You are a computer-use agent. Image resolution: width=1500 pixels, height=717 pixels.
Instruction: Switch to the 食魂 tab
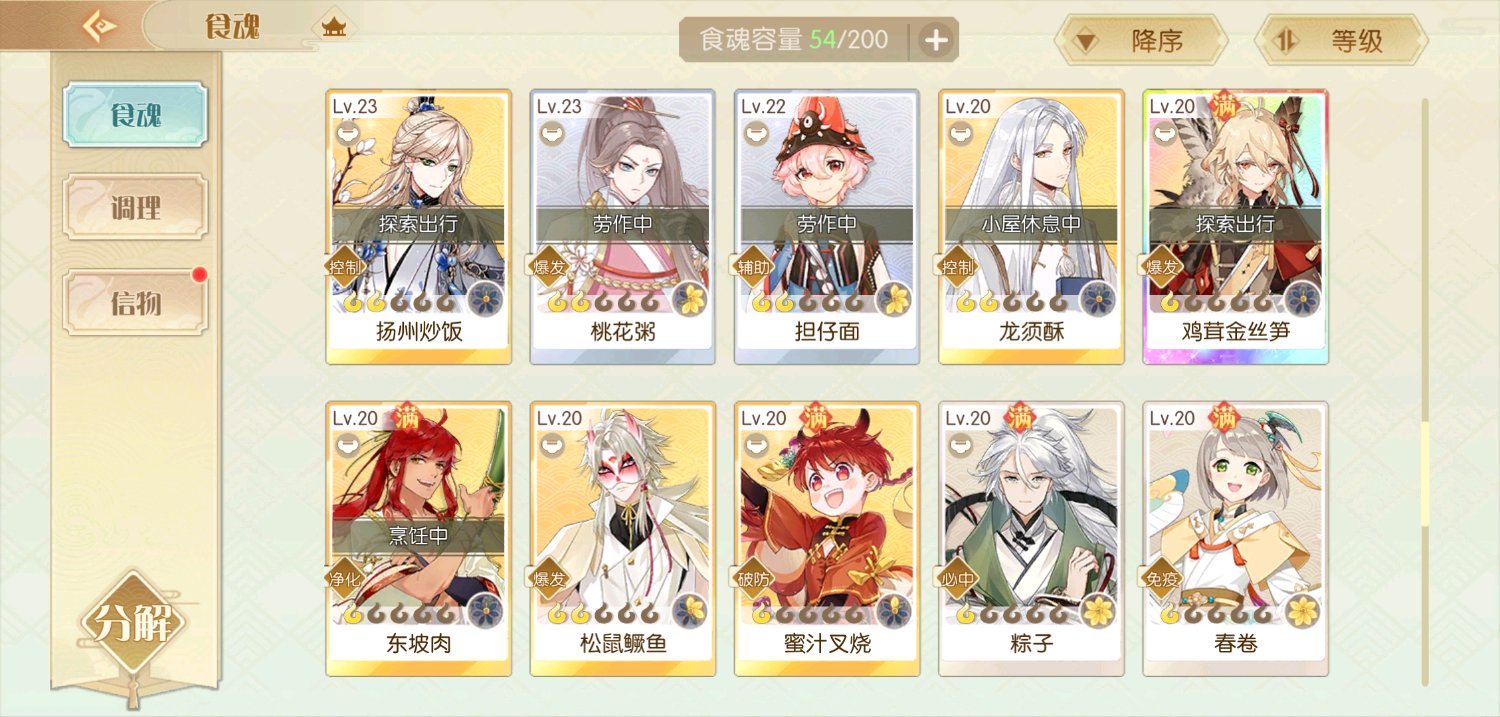(135, 114)
